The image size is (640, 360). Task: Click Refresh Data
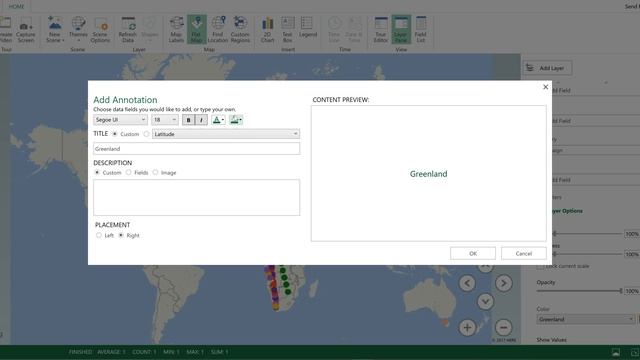128,29
